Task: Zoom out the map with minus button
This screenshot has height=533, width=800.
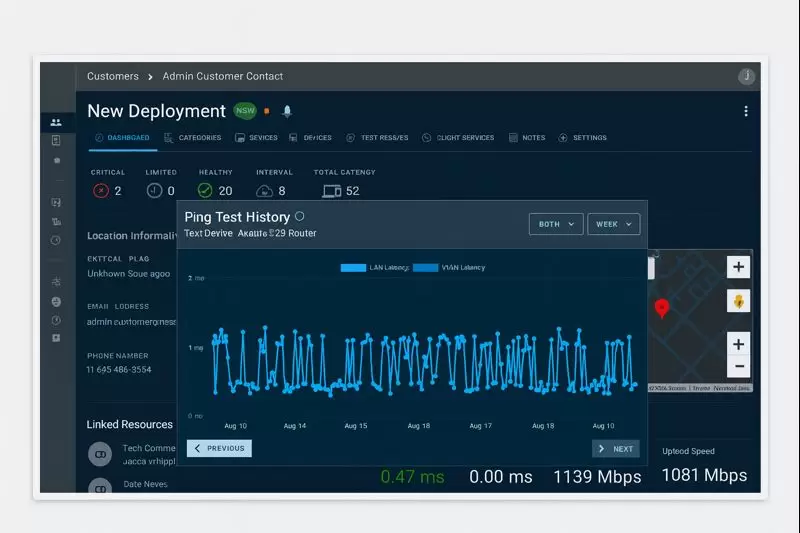Action: pos(738,366)
